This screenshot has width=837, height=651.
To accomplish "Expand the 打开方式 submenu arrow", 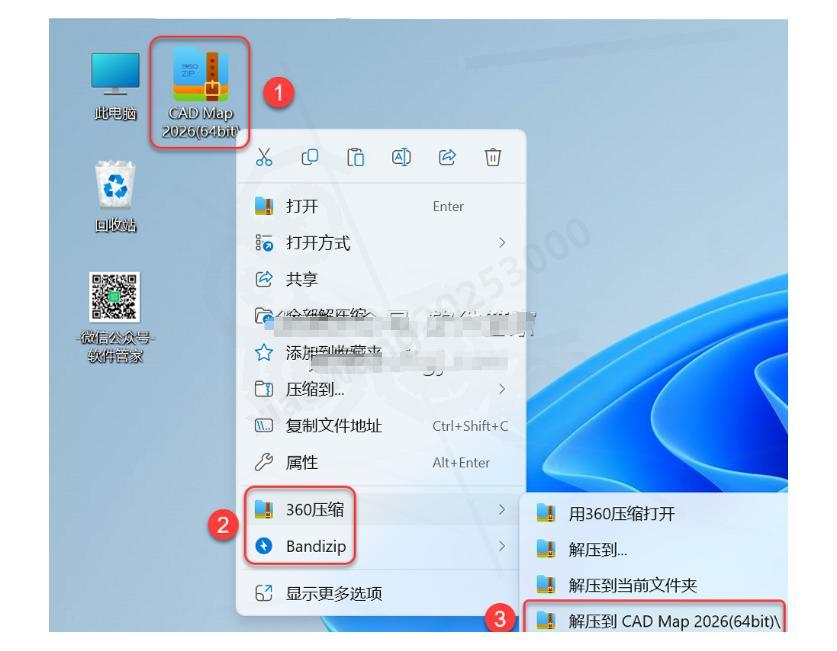I will 502,243.
